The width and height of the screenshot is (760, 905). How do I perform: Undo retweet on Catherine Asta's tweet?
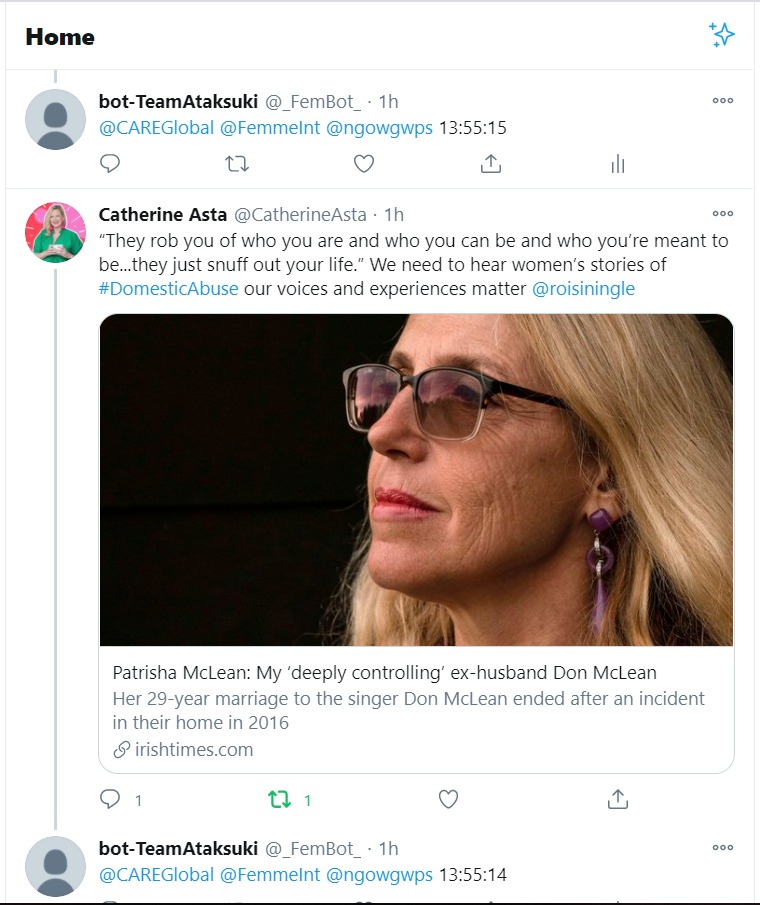(x=279, y=799)
